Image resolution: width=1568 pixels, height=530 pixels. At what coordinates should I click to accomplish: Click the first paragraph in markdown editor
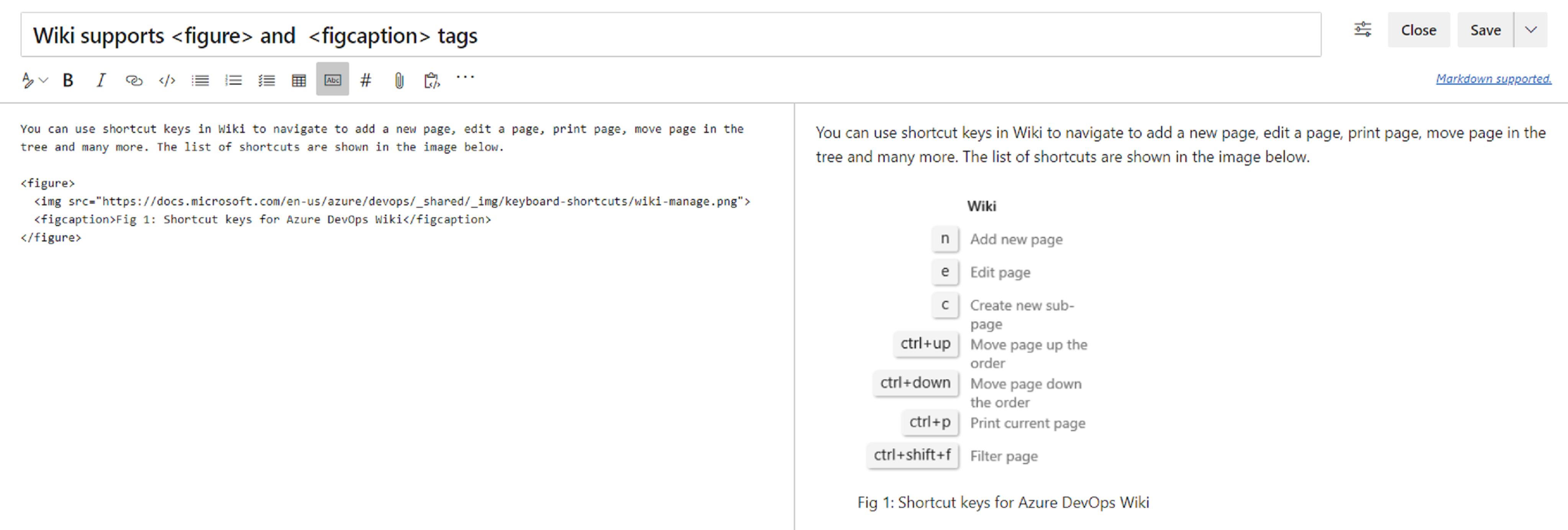click(x=382, y=138)
